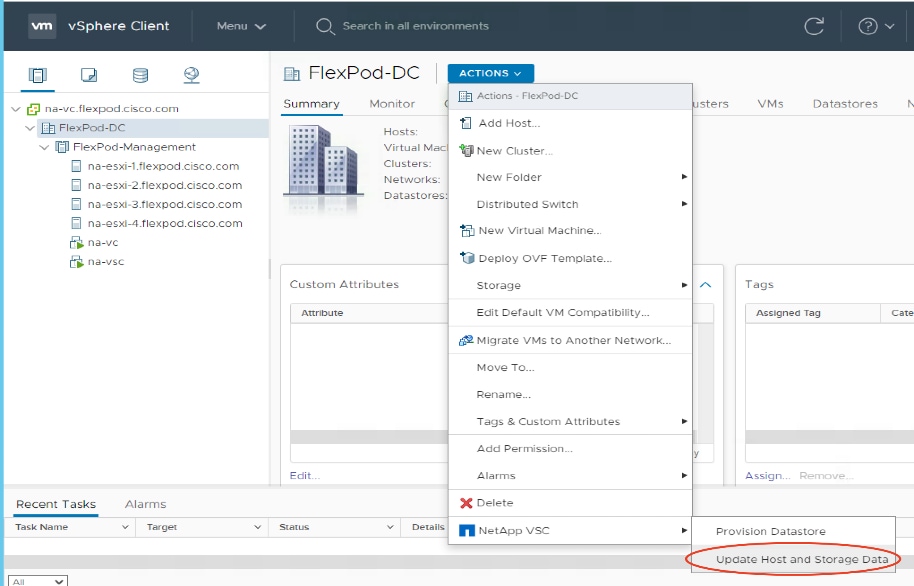This screenshot has height=586, width=914.
Task: Click the na-vc.flexpod.cisco.com vCenter icon
Action: pyautogui.click(x=34, y=109)
